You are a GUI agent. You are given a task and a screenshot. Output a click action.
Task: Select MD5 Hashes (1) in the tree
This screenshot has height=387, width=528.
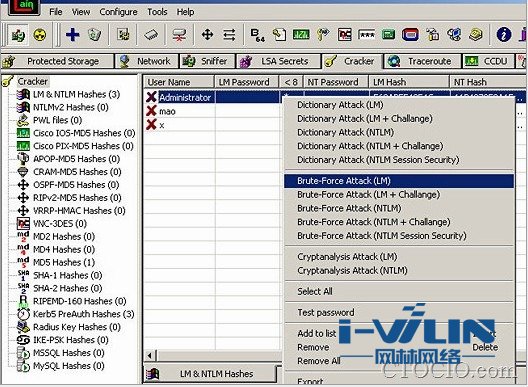point(64,262)
